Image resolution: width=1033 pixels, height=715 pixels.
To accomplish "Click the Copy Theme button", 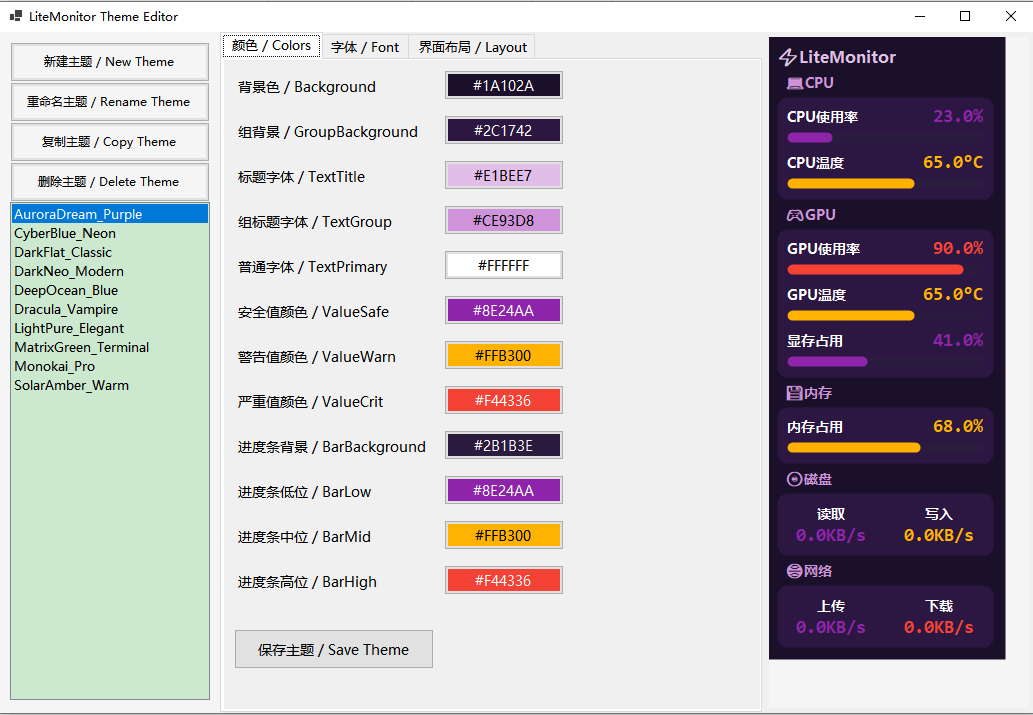I will [x=110, y=142].
